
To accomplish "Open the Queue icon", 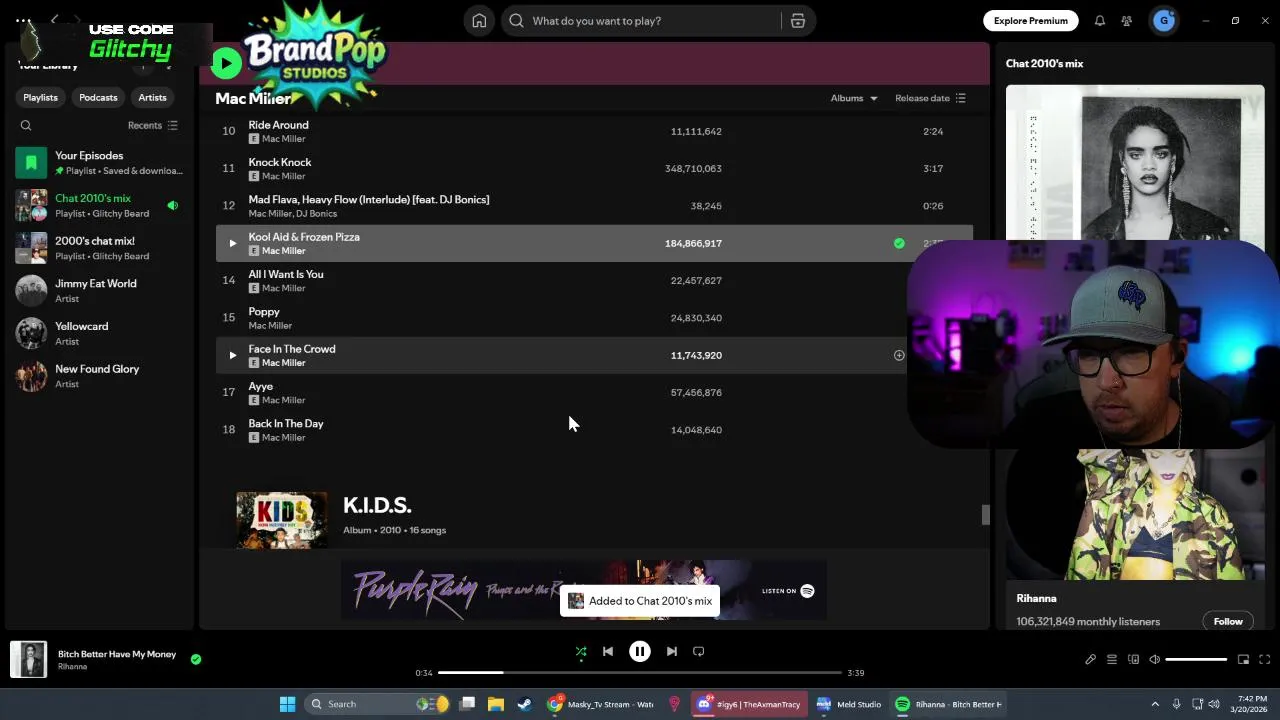I will pos(1112,660).
